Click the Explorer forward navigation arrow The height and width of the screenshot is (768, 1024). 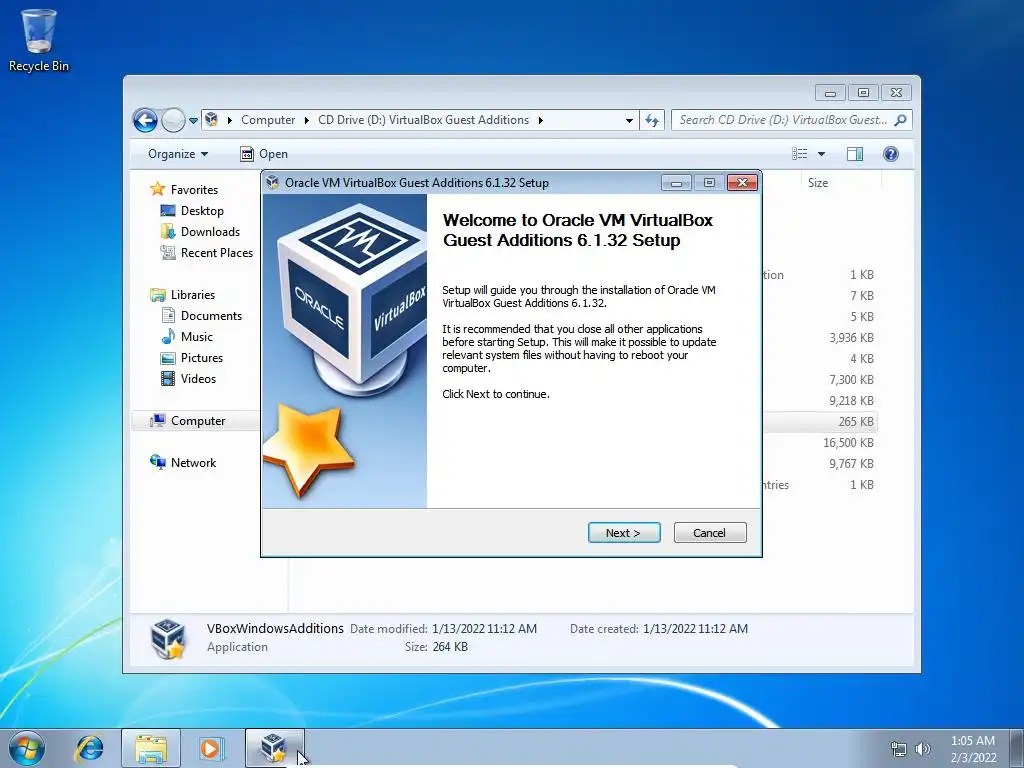pos(172,120)
